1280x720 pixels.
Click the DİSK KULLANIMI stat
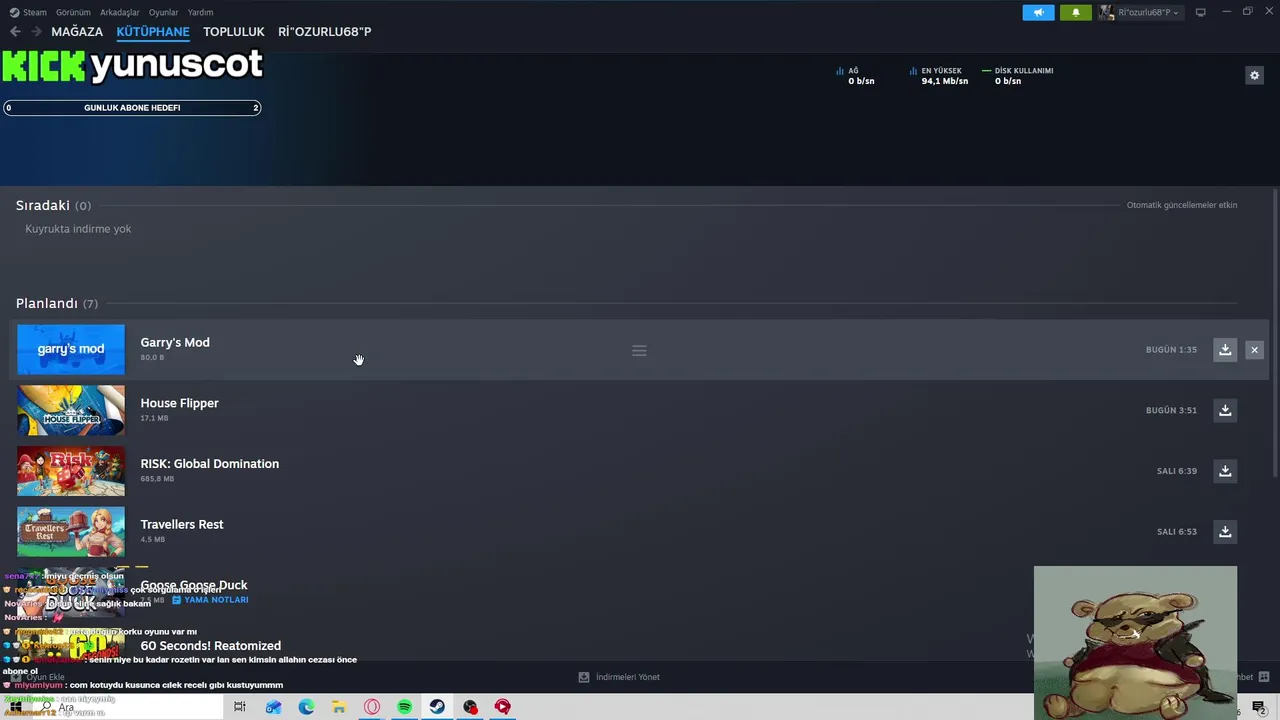click(1018, 76)
